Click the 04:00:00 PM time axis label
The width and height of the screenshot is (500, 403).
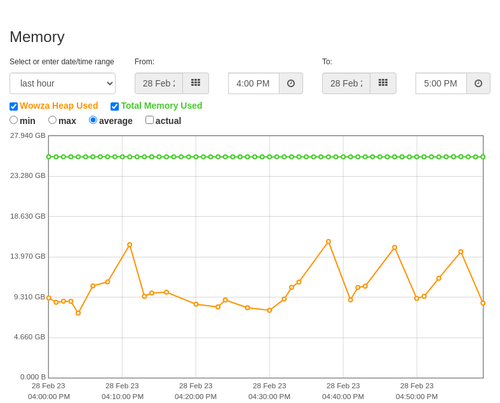click(49, 397)
